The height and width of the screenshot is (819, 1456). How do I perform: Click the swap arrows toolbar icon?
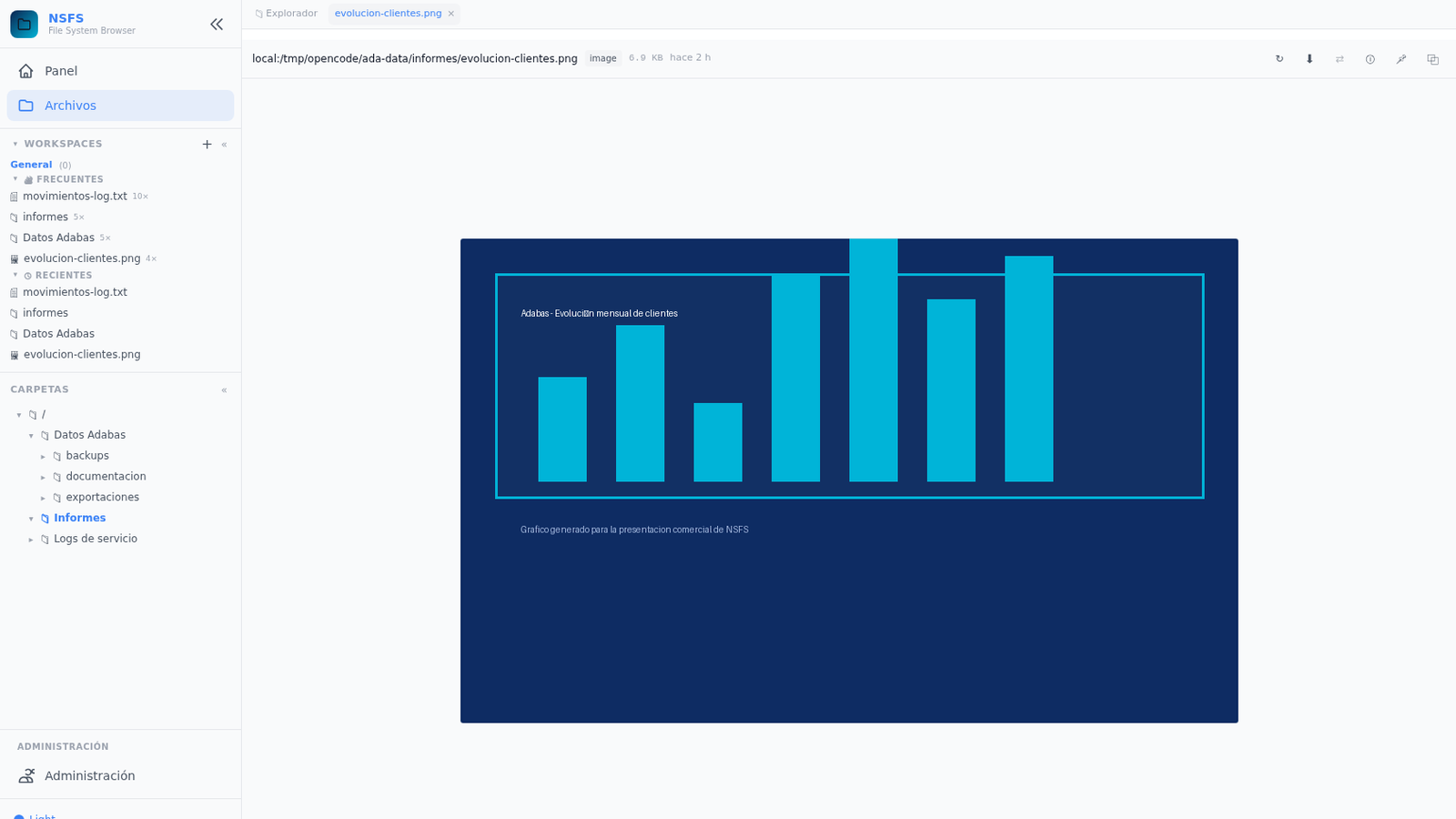click(x=1340, y=59)
